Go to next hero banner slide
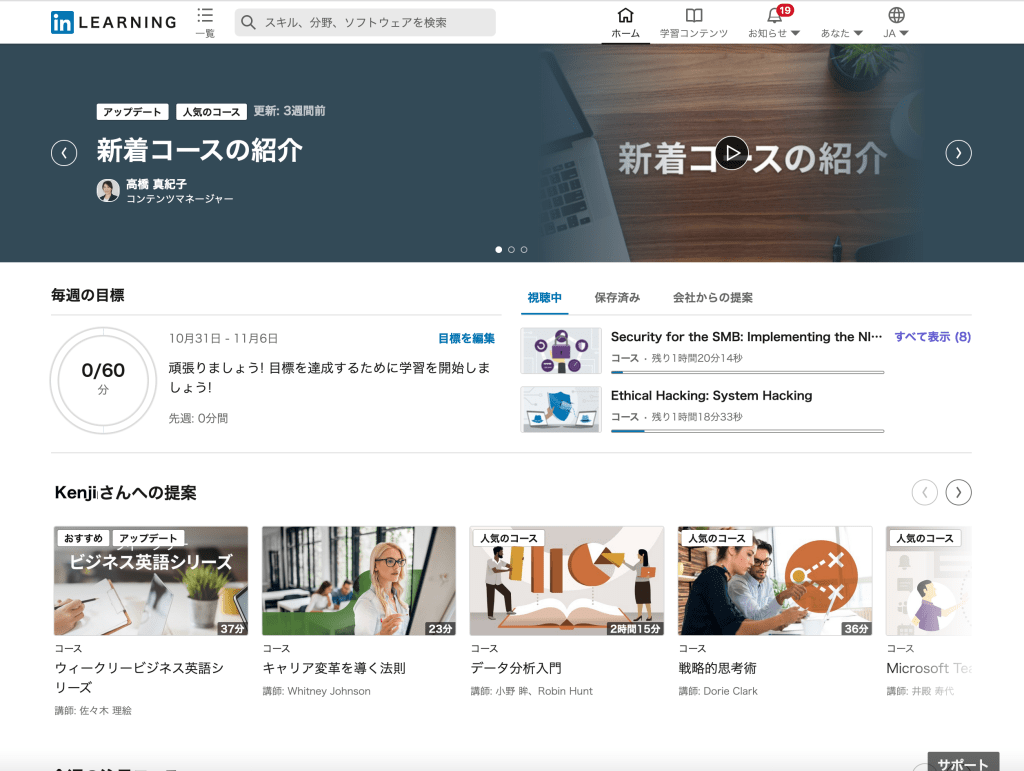This screenshot has height=771, width=1024. (x=958, y=153)
